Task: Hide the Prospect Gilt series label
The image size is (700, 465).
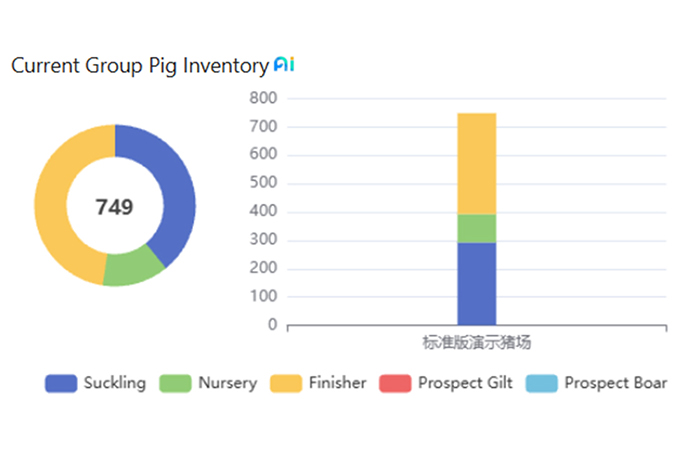Action: [x=465, y=383]
